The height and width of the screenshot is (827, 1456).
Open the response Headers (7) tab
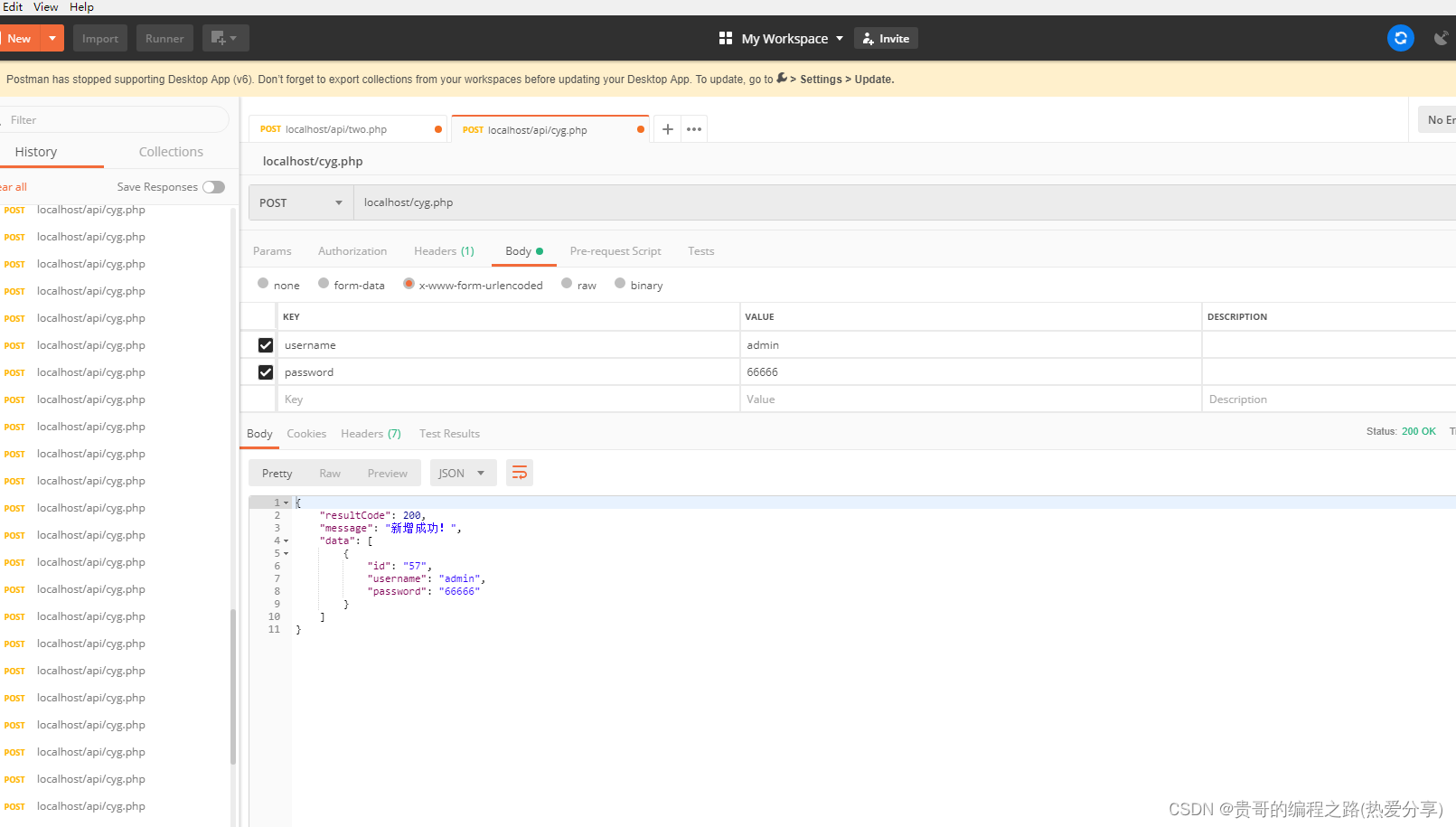tap(371, 434)
